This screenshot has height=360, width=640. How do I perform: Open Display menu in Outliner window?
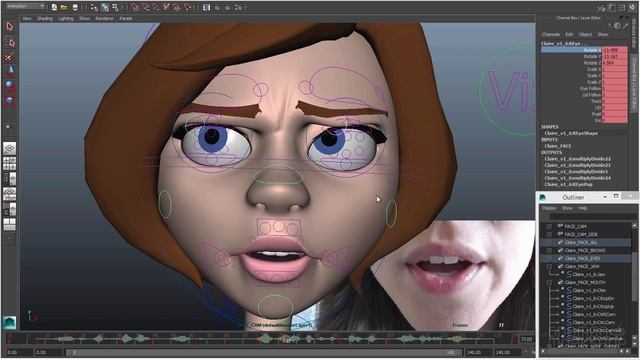549,208
